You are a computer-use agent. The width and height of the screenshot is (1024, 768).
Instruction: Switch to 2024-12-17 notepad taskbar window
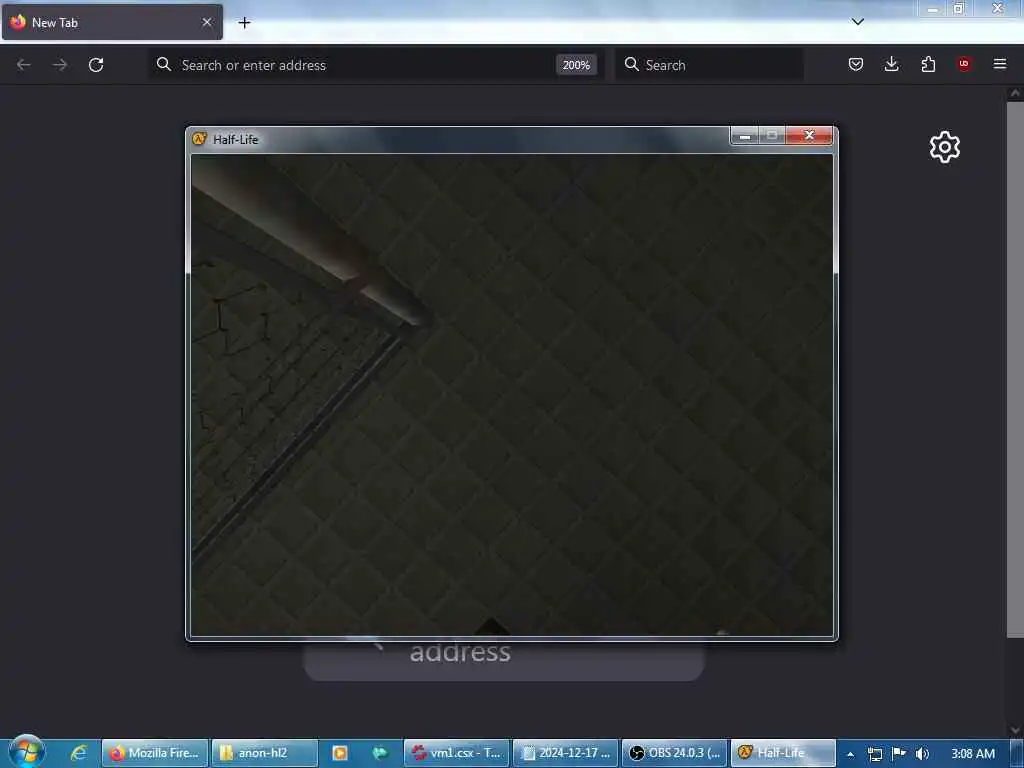tap(566, 753)
